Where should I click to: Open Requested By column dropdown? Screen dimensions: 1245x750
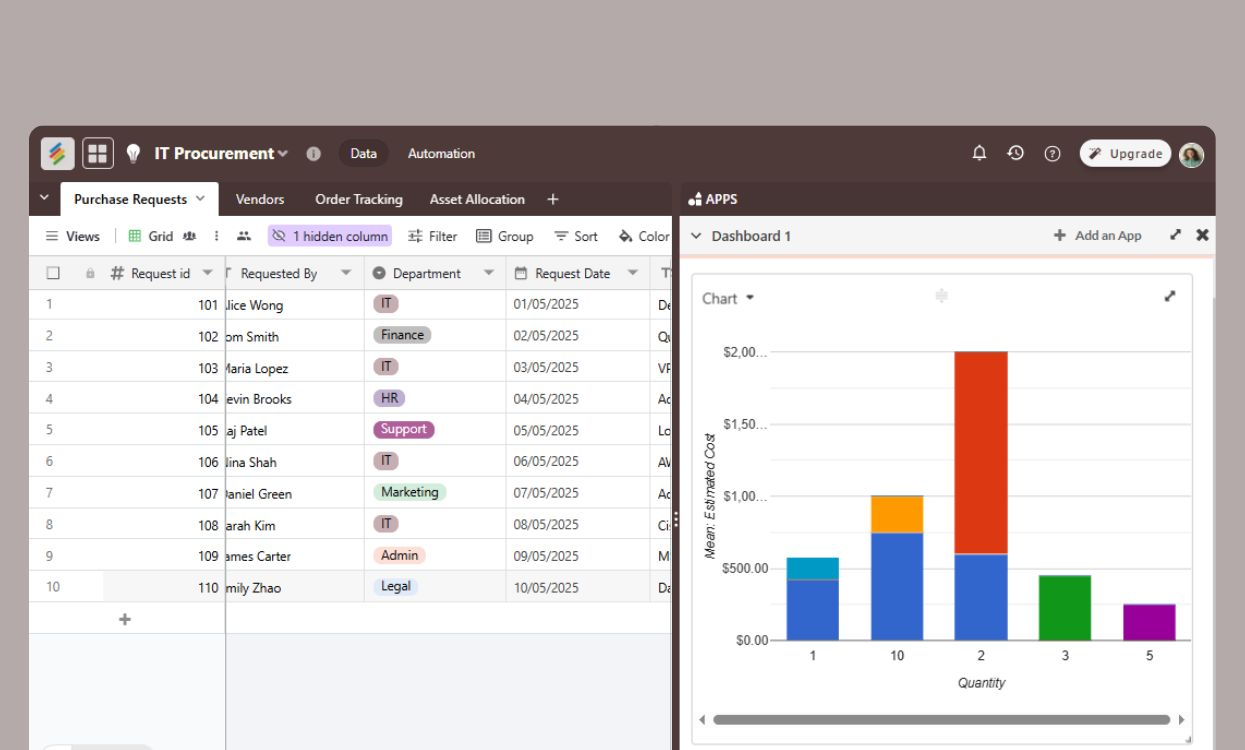346,273
